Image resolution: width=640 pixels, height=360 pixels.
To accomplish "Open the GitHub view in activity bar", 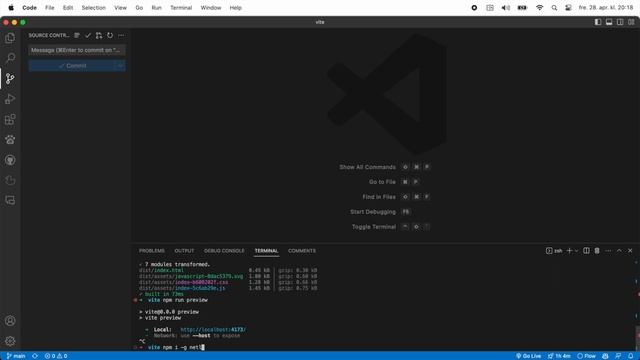I will coord(10,160).
